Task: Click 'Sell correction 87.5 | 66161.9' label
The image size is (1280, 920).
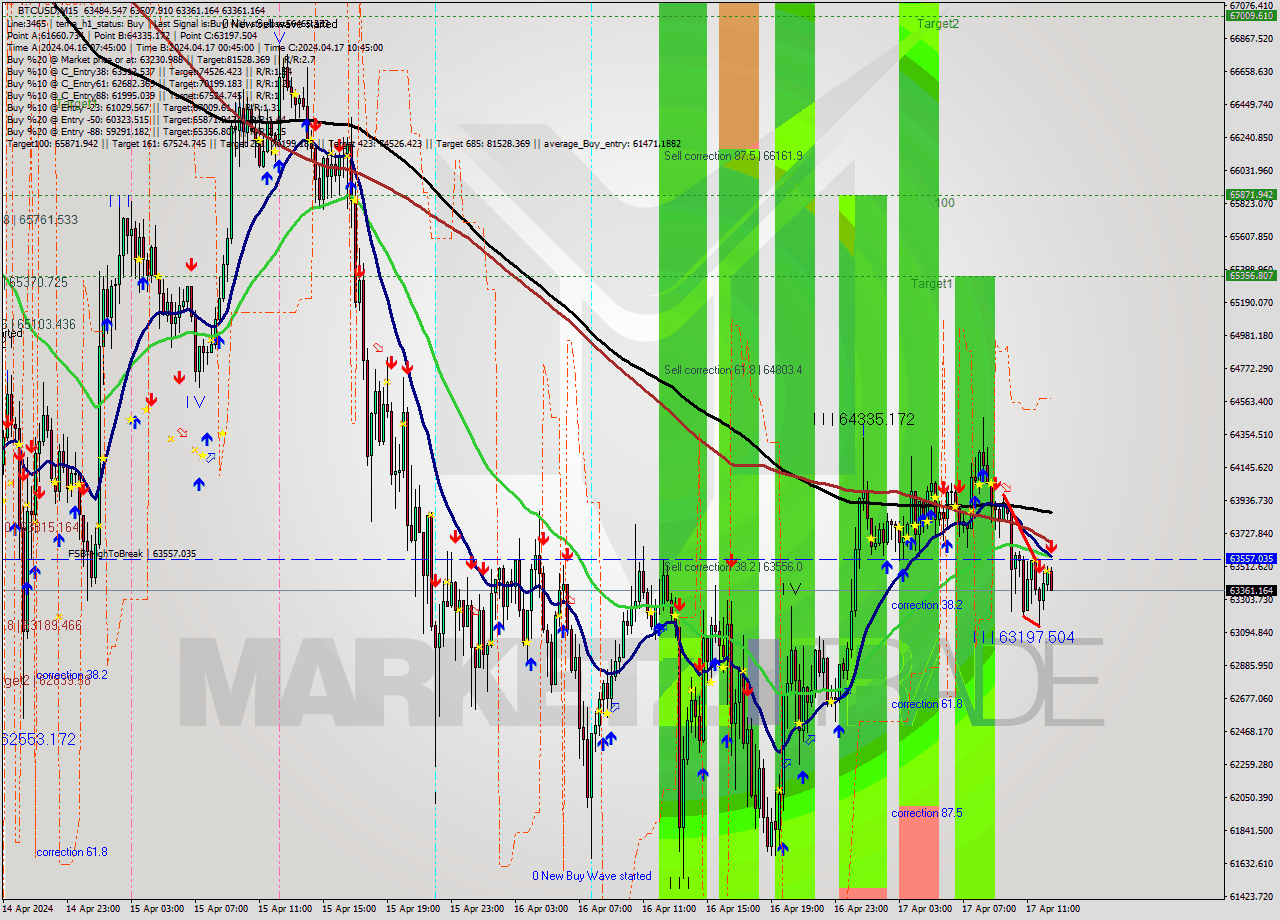Action: click(733, 156)
